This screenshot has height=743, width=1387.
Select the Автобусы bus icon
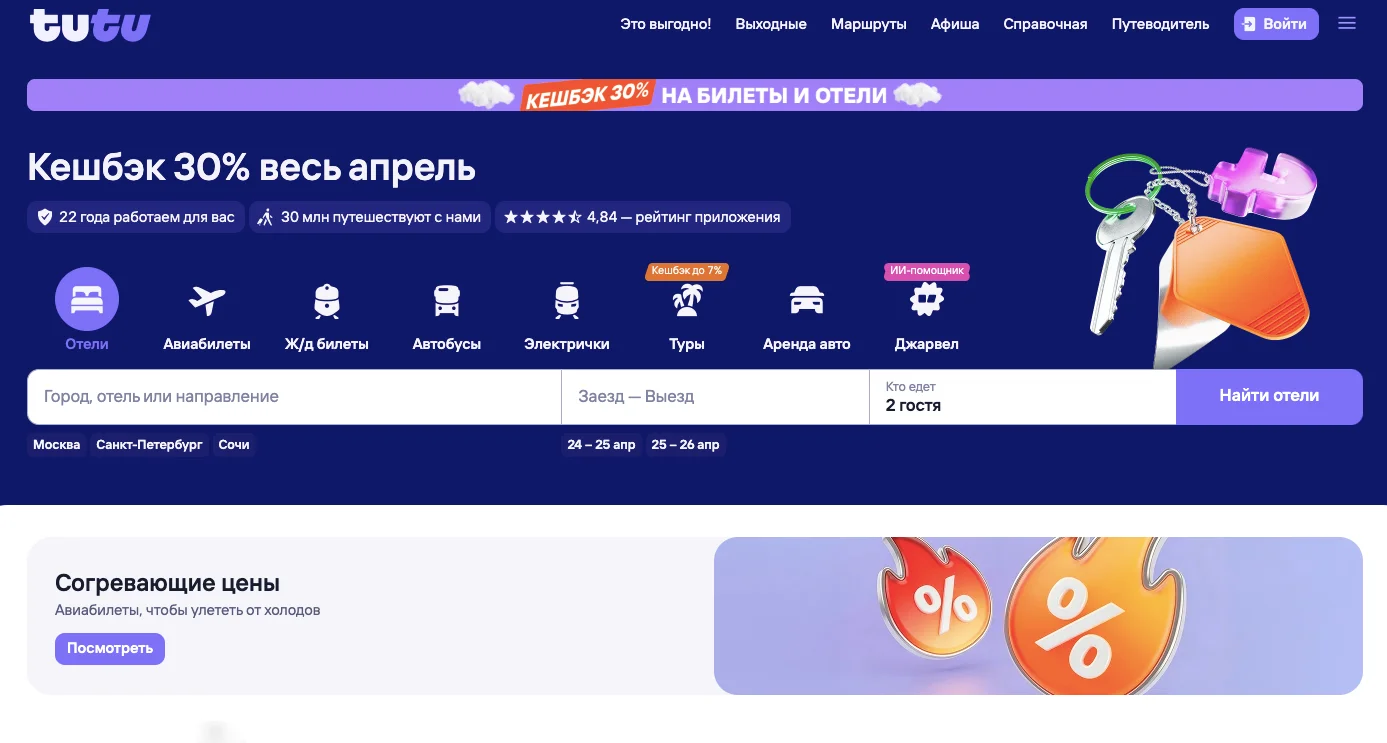coord(447,300)
